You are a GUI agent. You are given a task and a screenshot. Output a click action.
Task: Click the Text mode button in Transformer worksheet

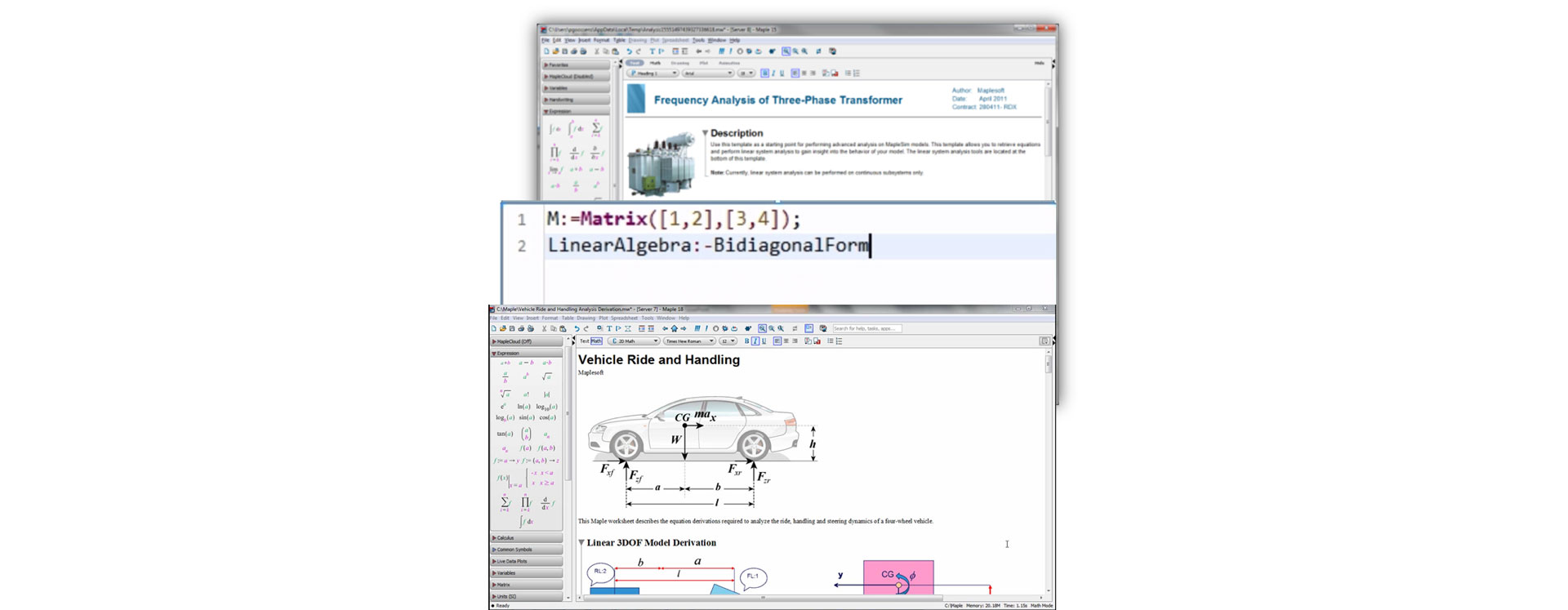(635, 63)
